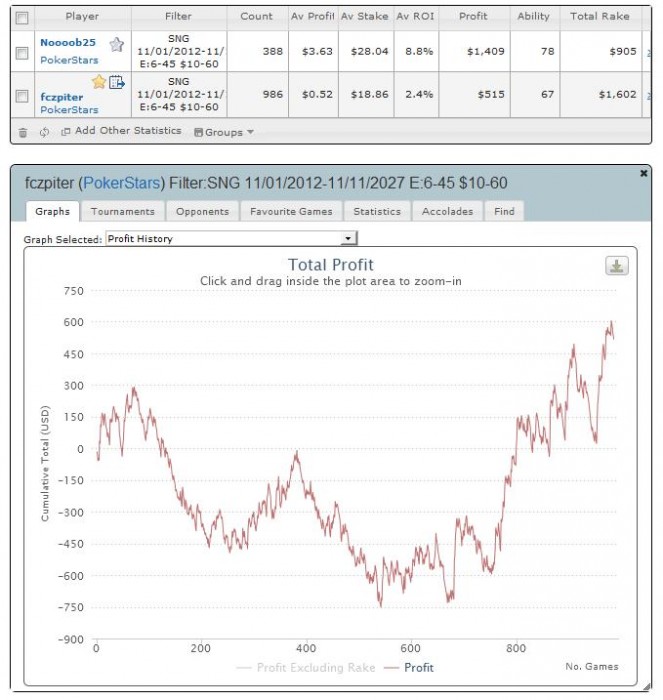663x700 pixels.
Task: Sort by Total Rake column header
Action: [600, 17]
